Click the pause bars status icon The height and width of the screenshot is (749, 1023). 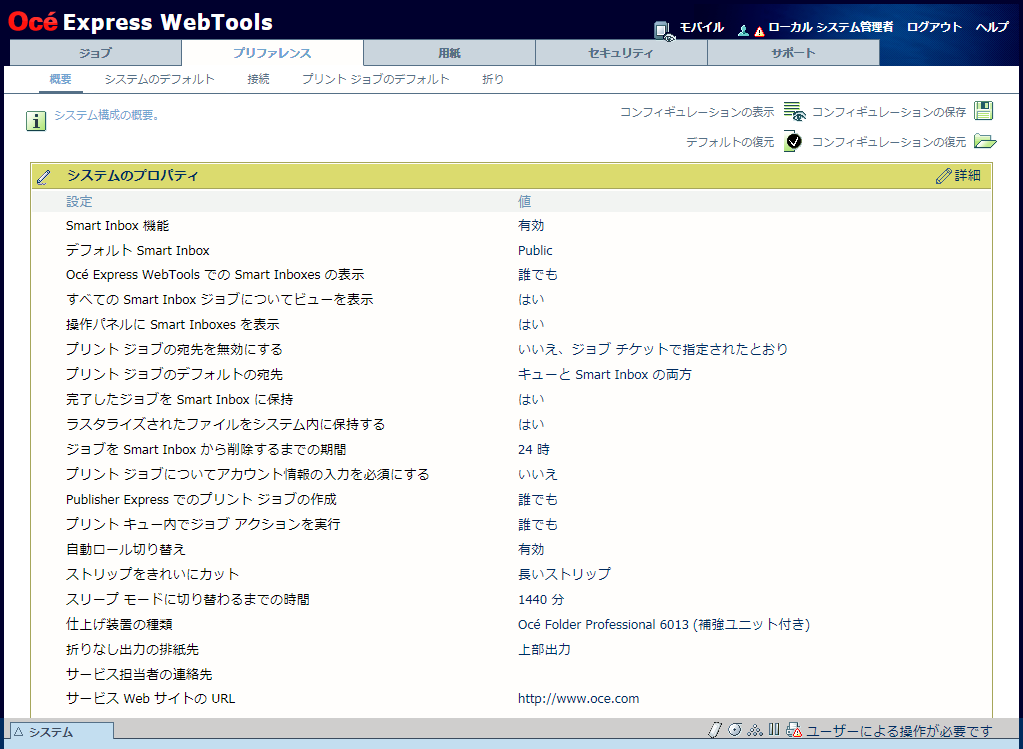point(774,729)
